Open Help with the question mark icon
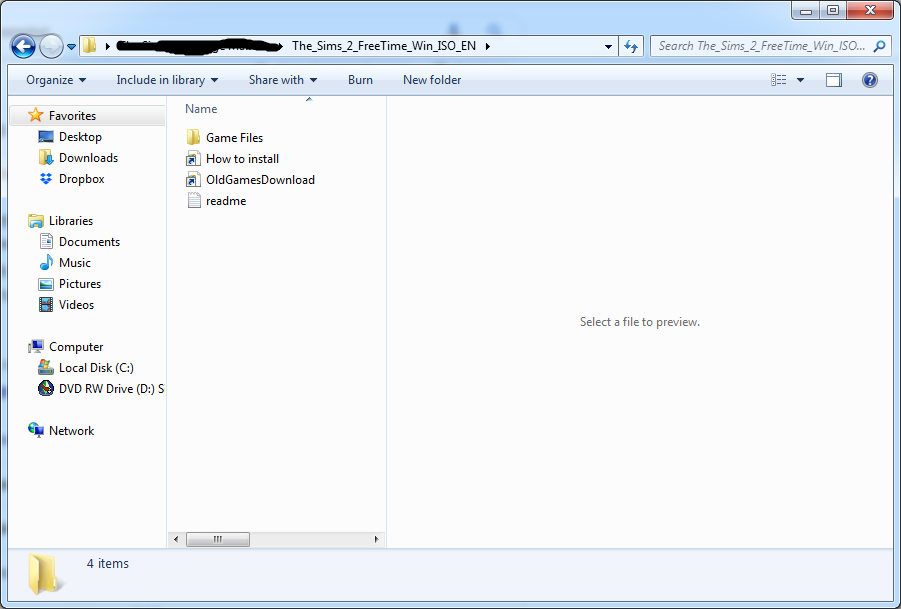901x609 pixels. coord(869,80)
